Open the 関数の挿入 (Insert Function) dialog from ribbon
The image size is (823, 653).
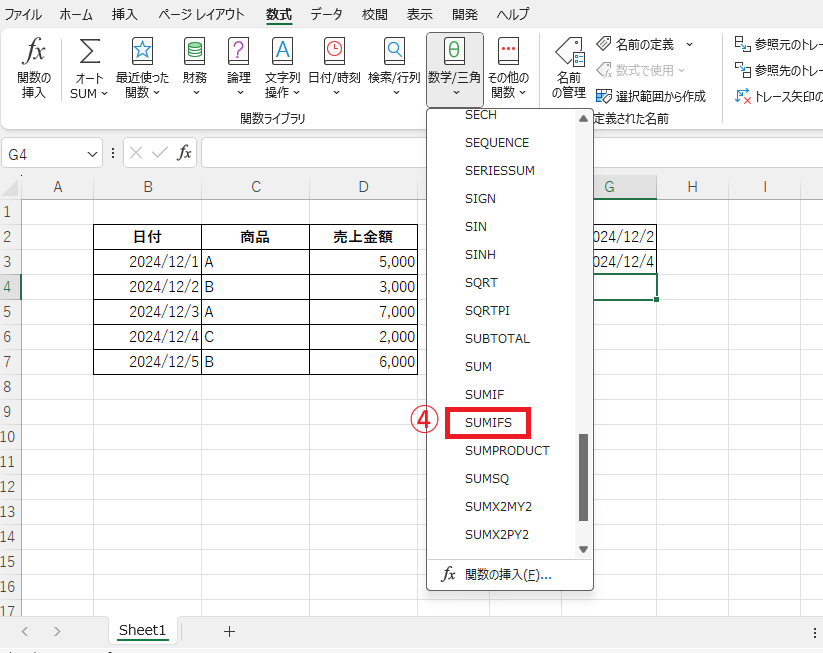34,68
